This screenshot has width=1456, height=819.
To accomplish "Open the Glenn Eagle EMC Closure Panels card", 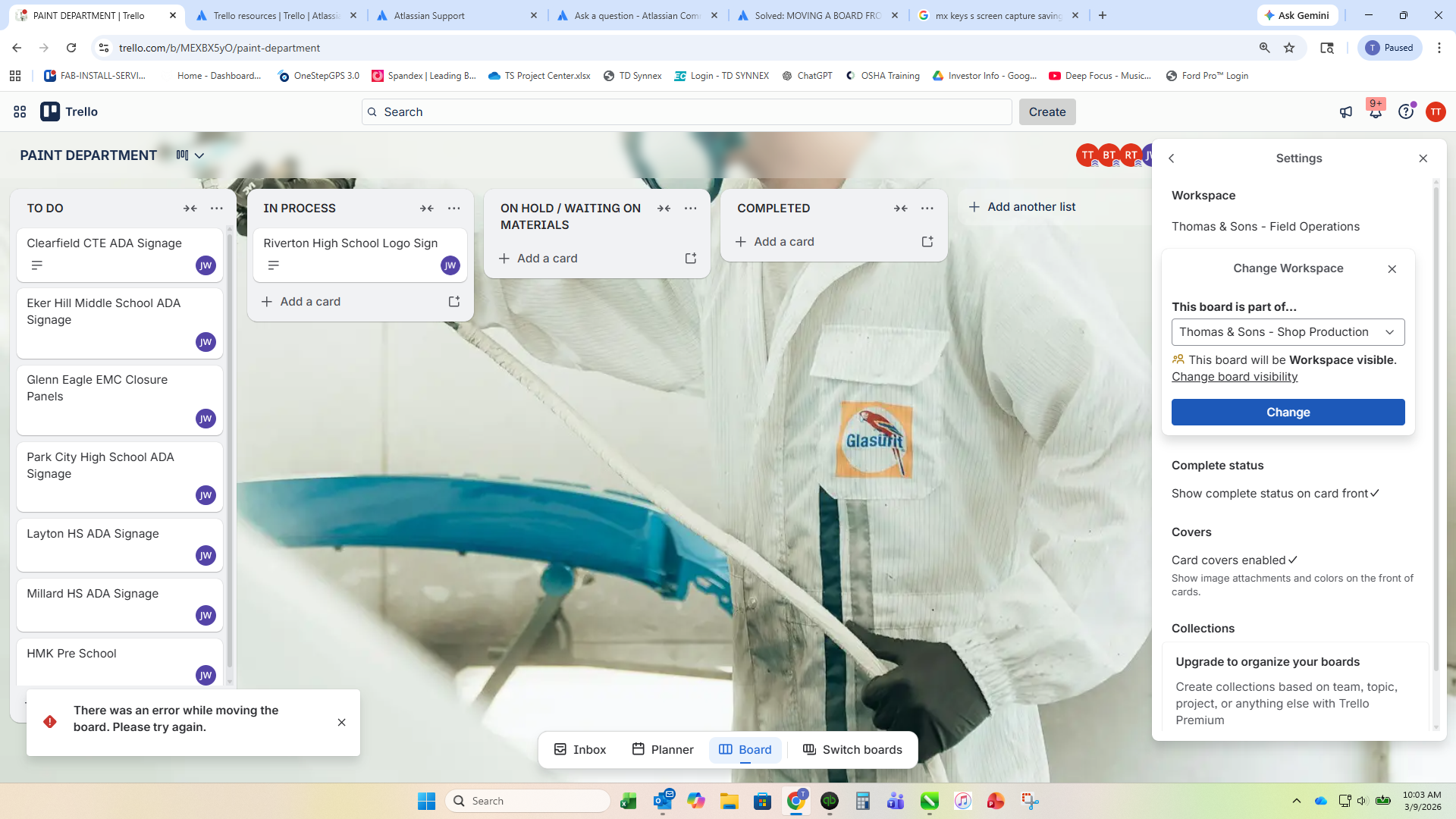I will tap(120, 400).
